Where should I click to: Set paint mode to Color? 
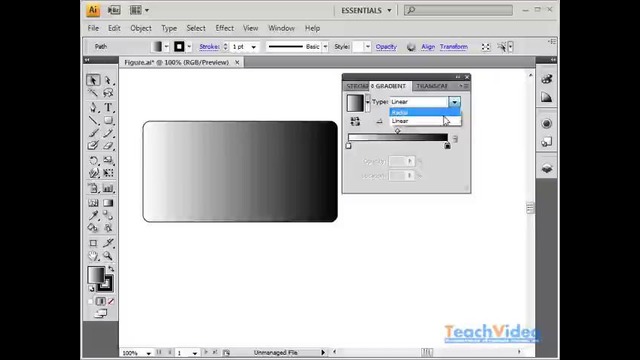click(x=91, y=302)
